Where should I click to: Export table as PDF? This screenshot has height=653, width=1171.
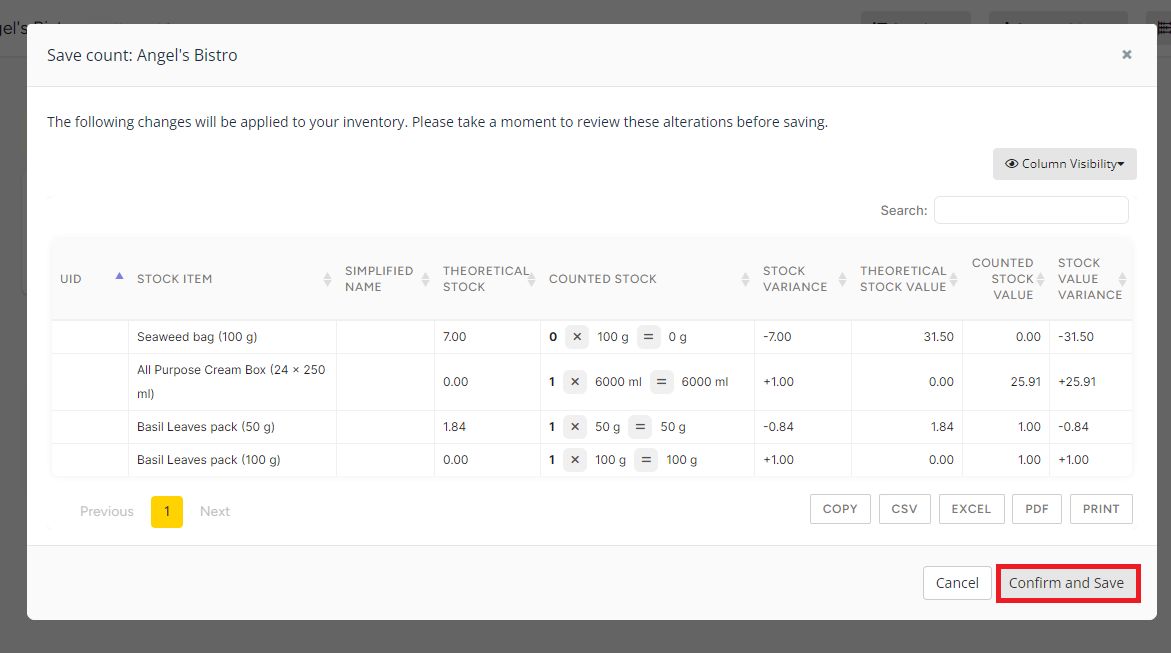[1036, 509]
